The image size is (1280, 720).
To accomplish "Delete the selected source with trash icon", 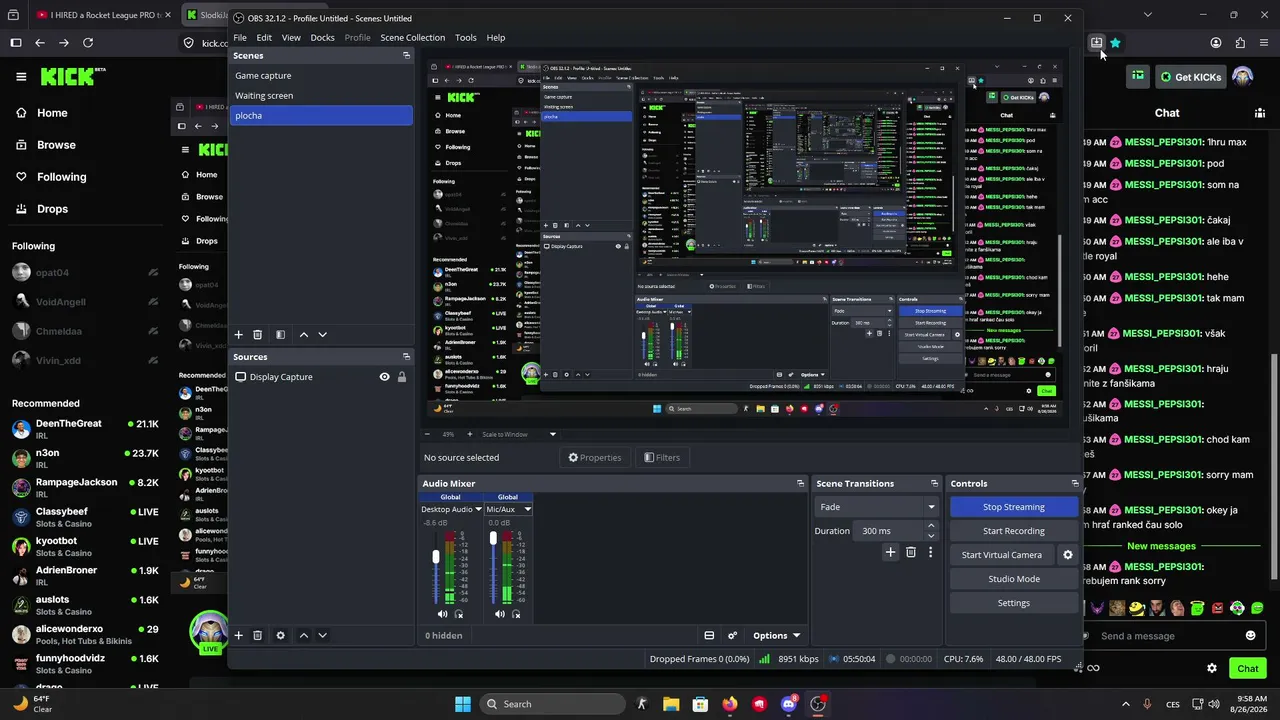I will tap(257, 635).
